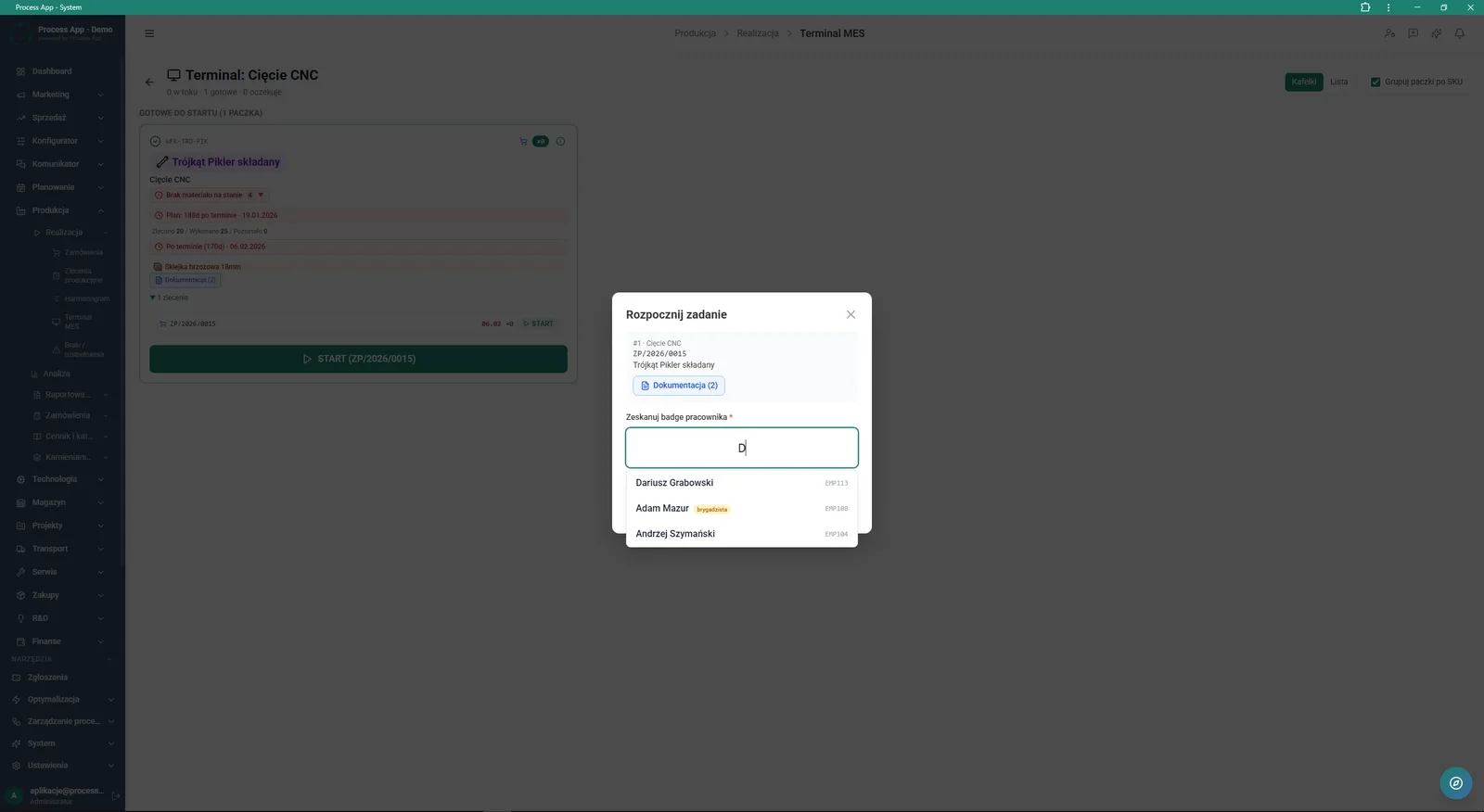This screenshot has width=1484, height=812.
Task: Expand Konfigurator sidebar section
Action: 60,141
